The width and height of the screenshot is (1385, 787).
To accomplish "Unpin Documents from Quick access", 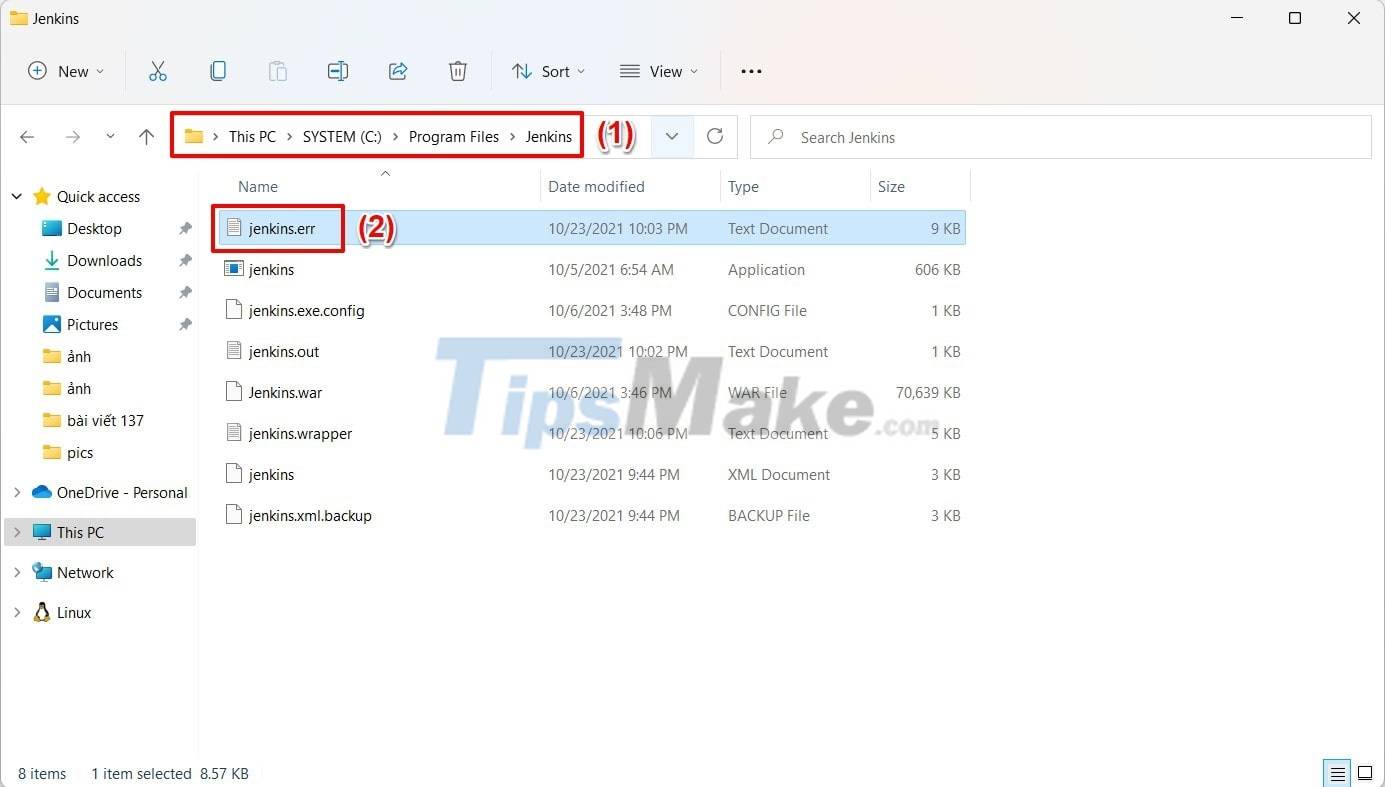I will (183, 292).
